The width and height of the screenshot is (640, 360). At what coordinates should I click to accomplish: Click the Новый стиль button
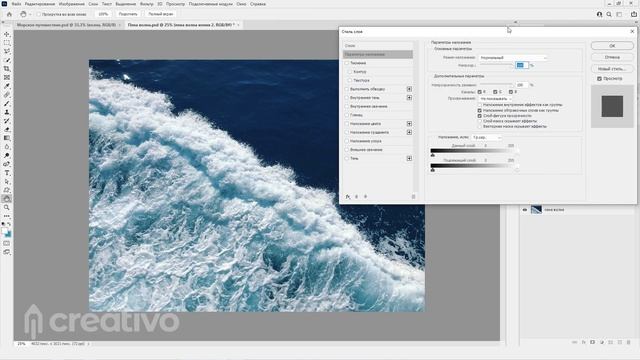pyautogui.click(x=612, y=69)
